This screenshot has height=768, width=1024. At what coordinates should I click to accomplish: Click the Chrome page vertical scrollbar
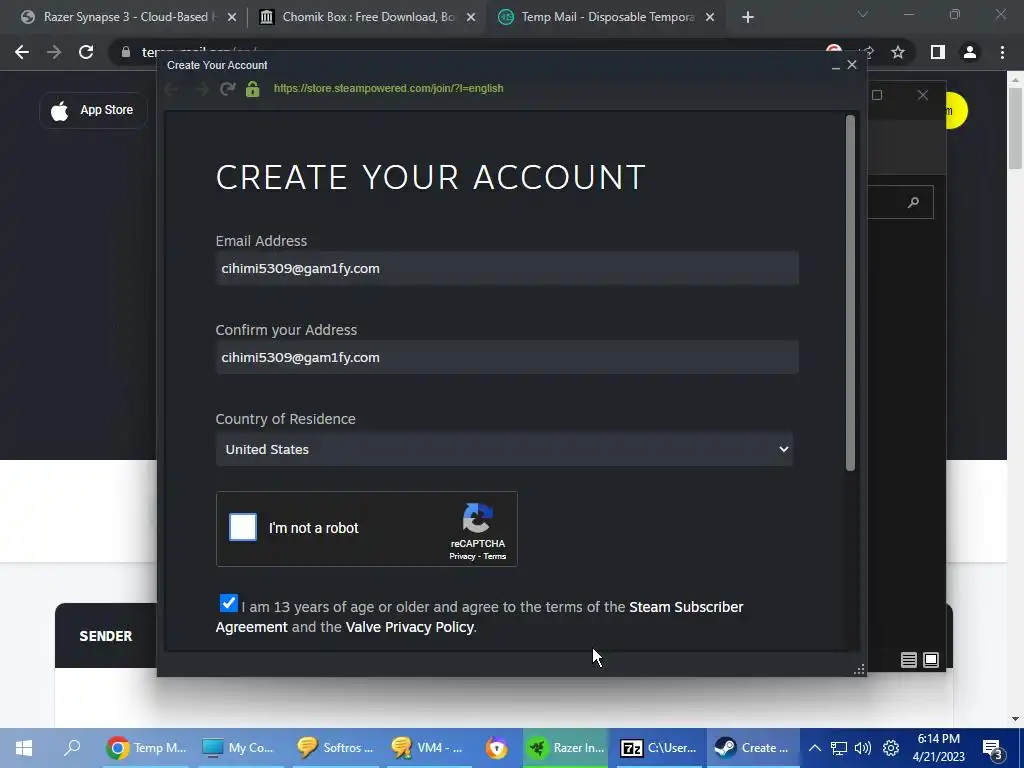(x=1015, y=131)
